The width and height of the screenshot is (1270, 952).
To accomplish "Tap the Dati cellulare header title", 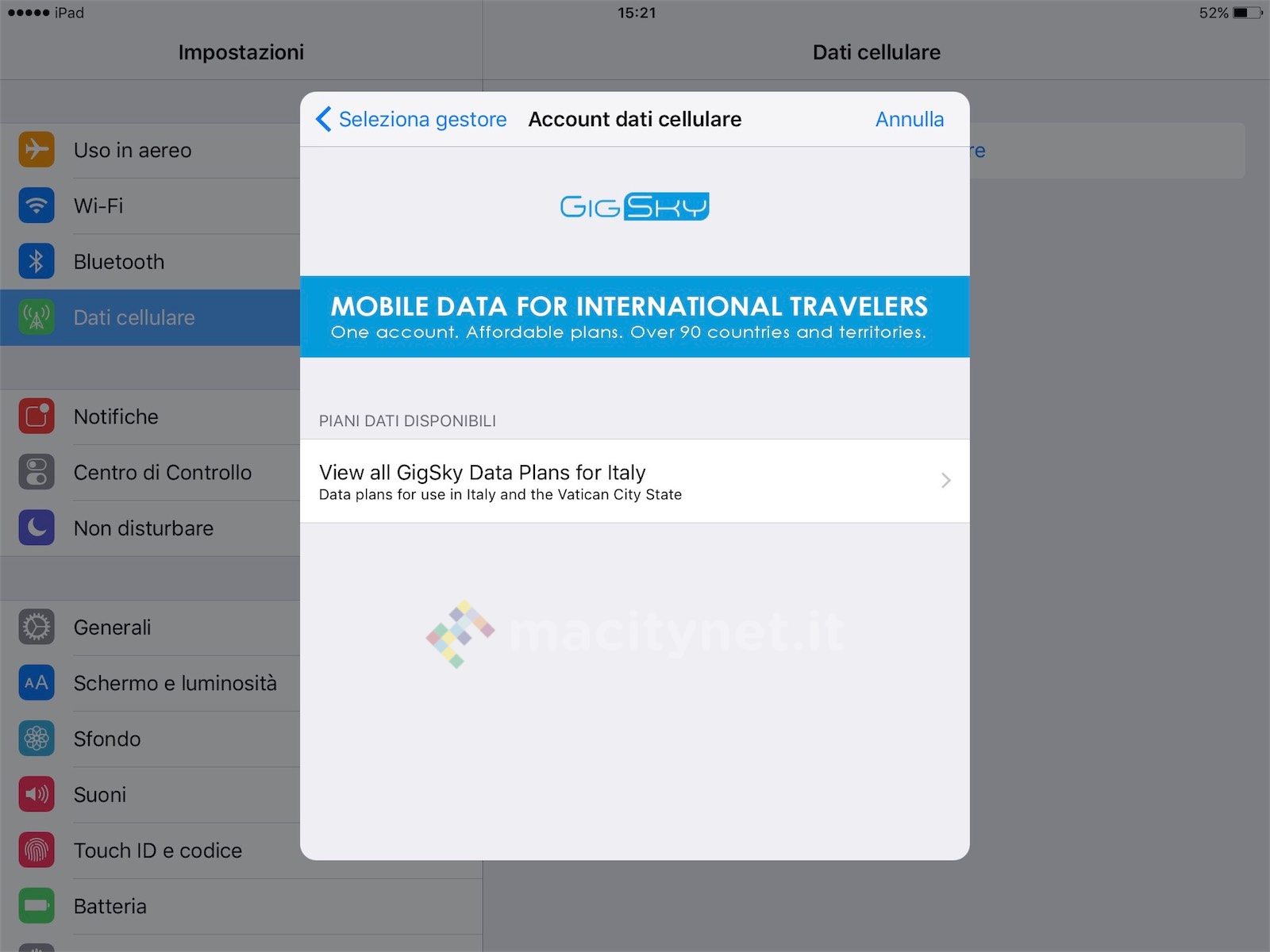I will (876, 52).
